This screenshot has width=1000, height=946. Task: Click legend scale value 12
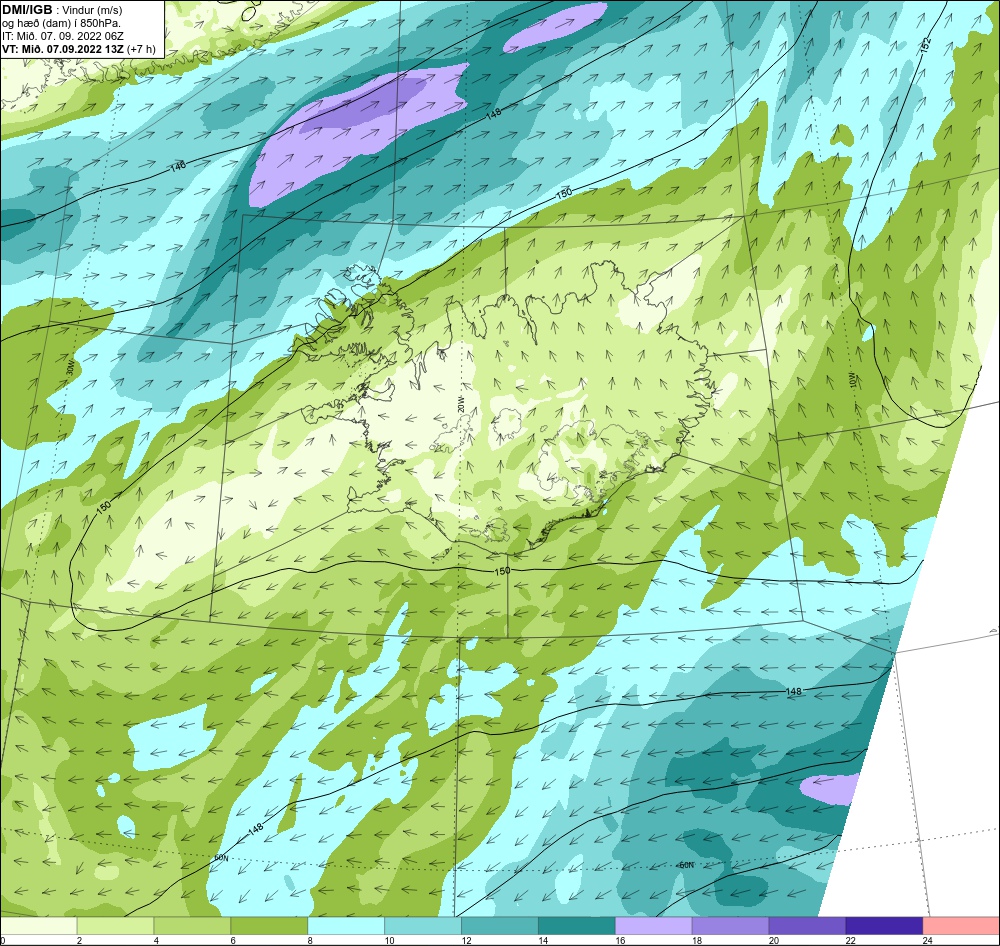pyautogui.click(x=466, y=940)
